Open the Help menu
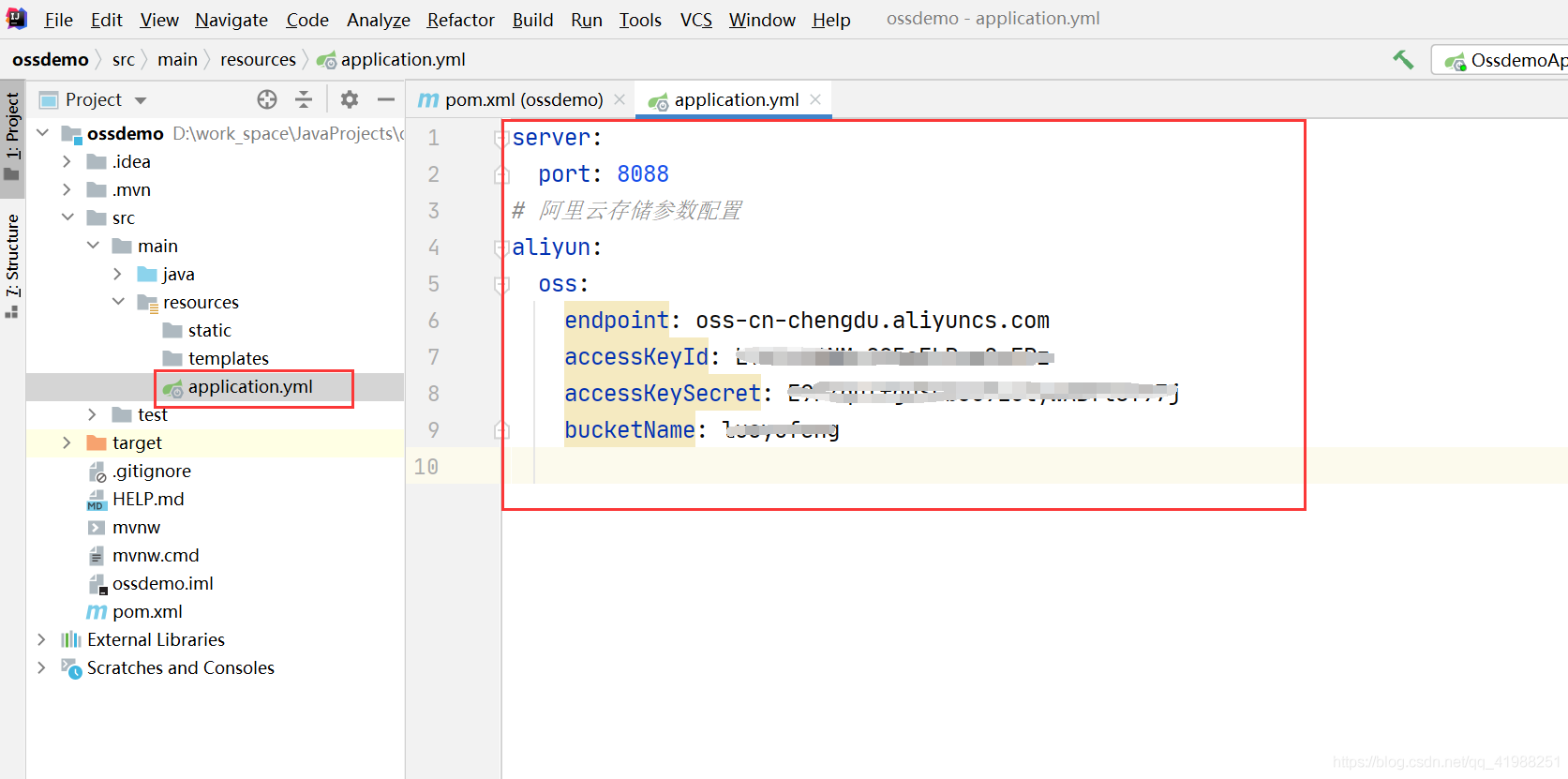This screenshot has height=779, width=1568. click(x=831, y=20)
